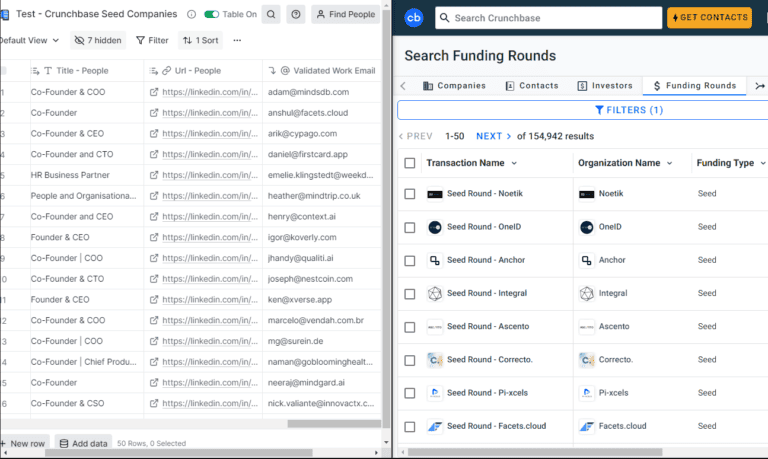Open the Organization Name column dropdown arrow
768x459 pixels.
pyautogui.click(x=671, y=163)
